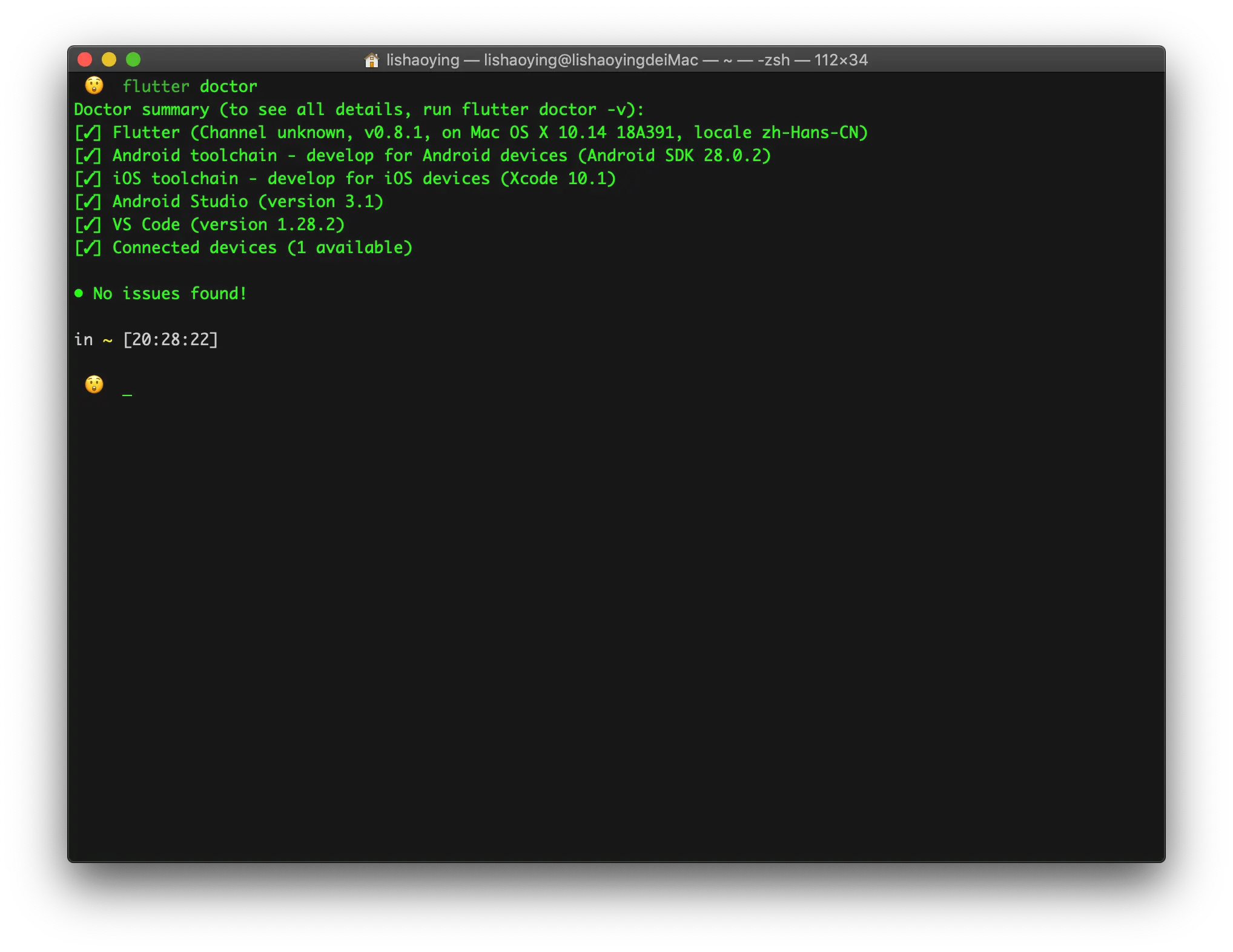
Task: Click the blinking cursor at the prompt
Action: [x=127, y=394]
